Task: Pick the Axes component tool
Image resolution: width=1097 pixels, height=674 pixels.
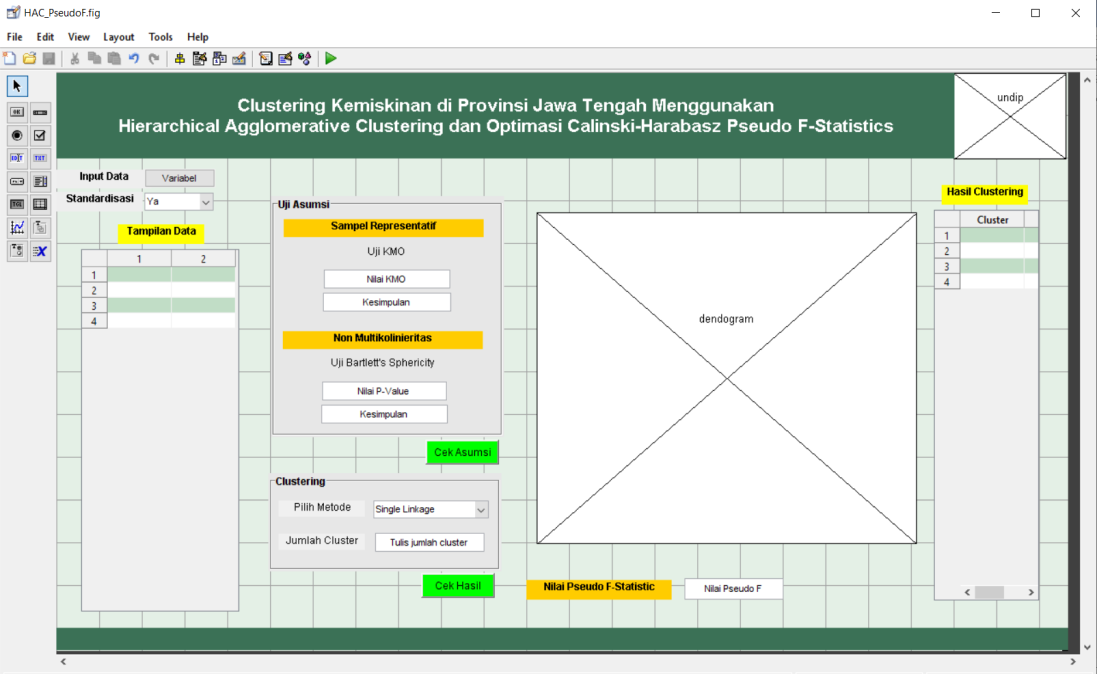Action: click(17, 227)
